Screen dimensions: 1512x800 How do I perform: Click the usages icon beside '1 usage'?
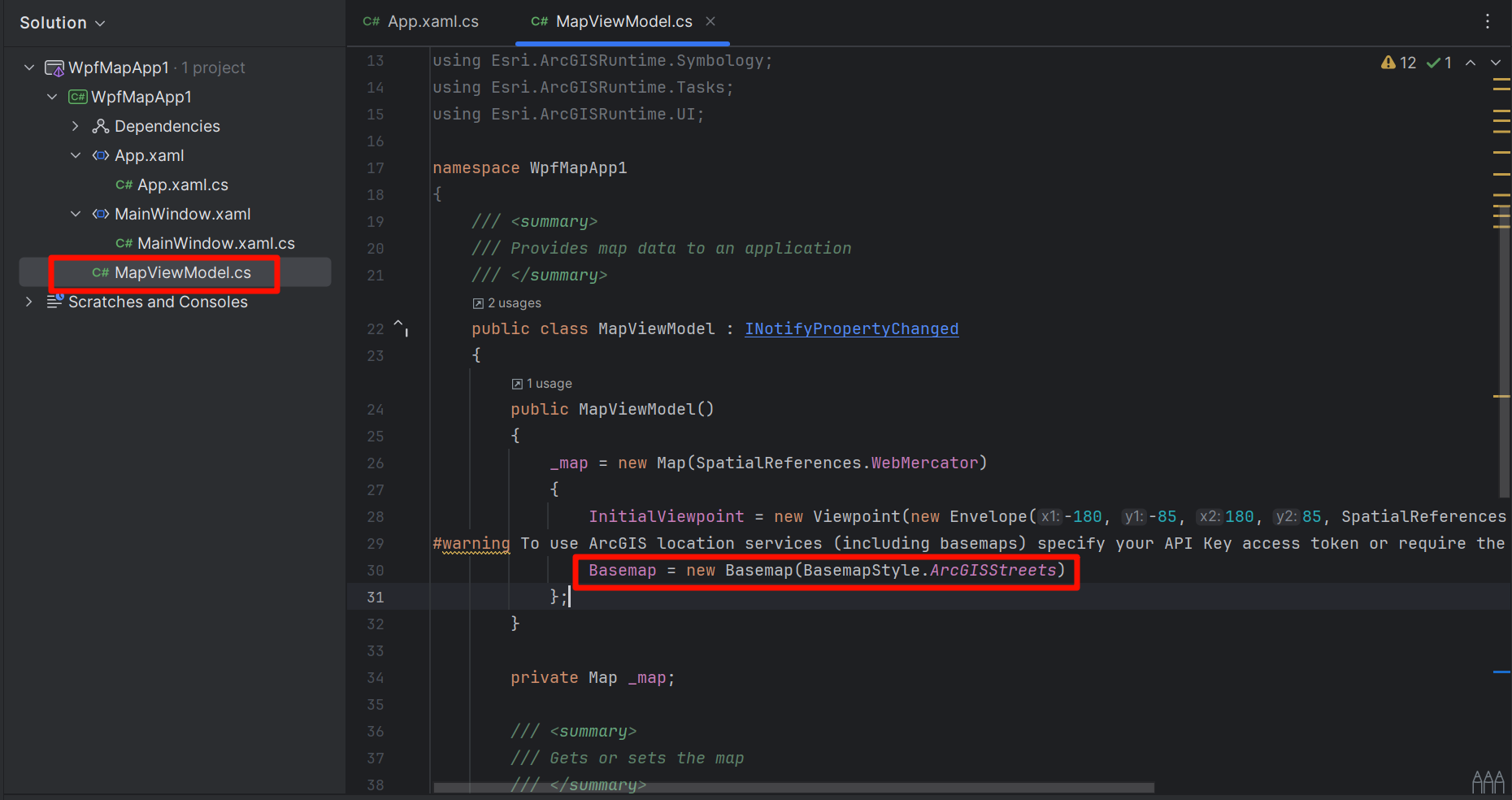pyautogui.click(x=517, y=384)
